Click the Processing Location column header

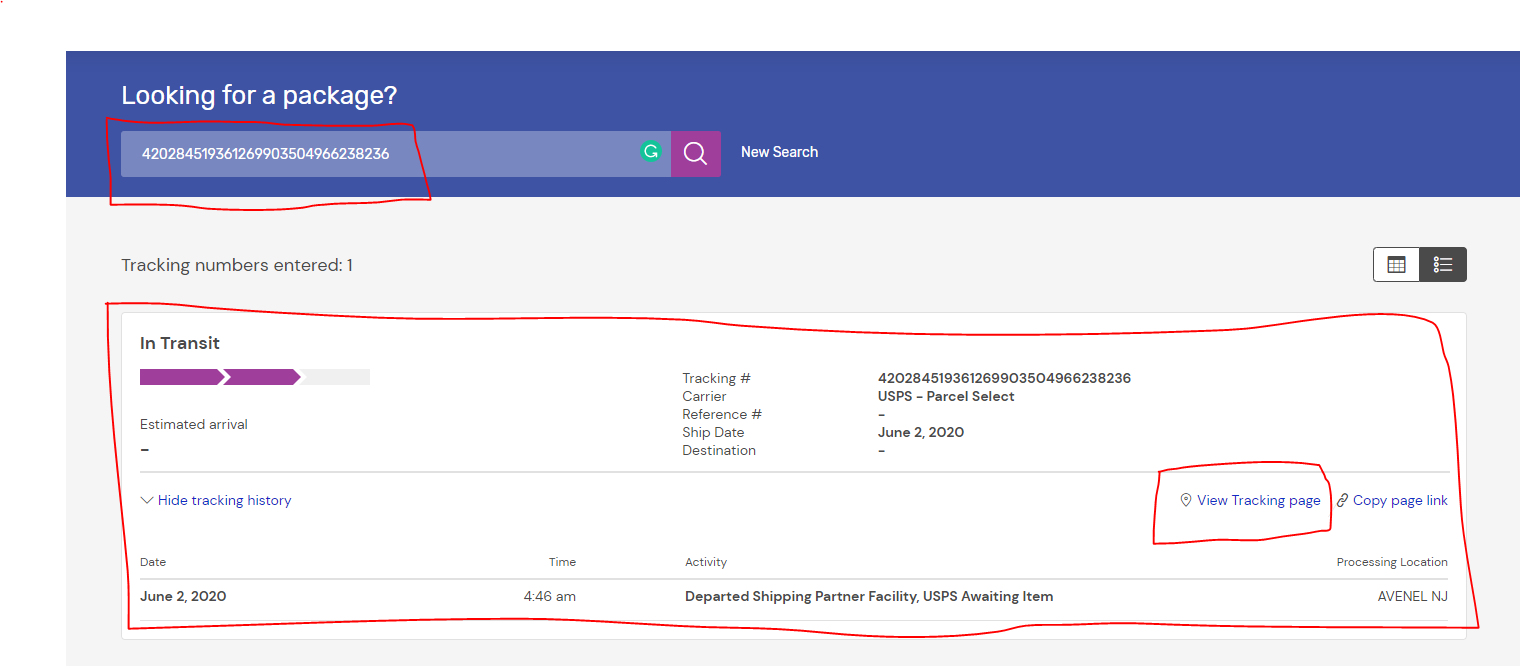pos(1391,562)
